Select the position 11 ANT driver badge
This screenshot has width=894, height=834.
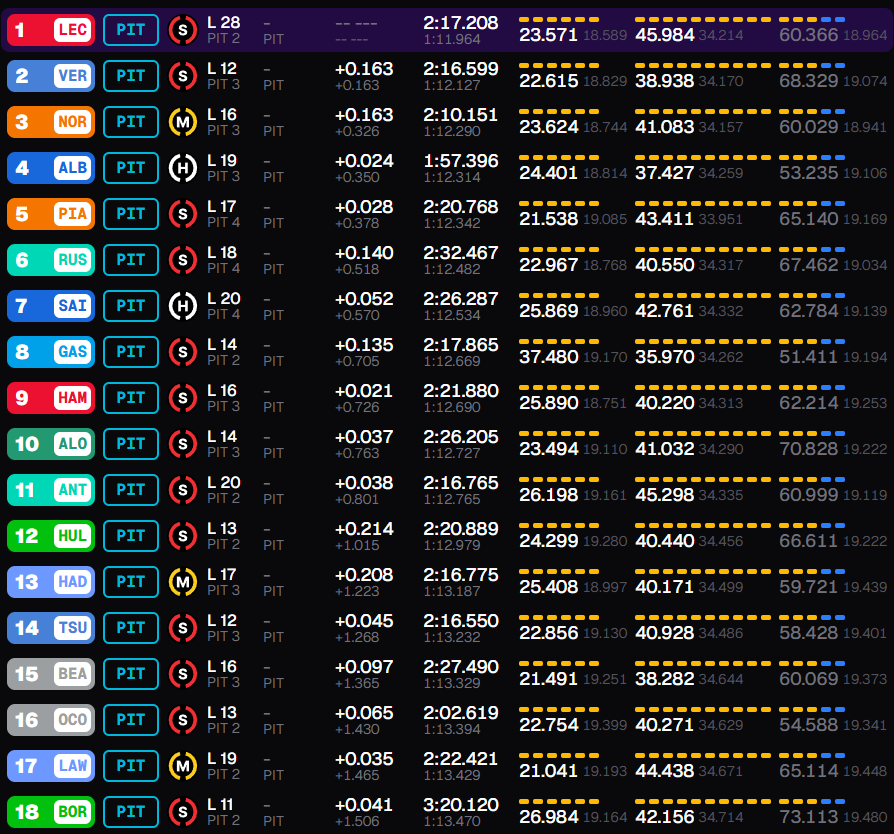pos(51,490)
